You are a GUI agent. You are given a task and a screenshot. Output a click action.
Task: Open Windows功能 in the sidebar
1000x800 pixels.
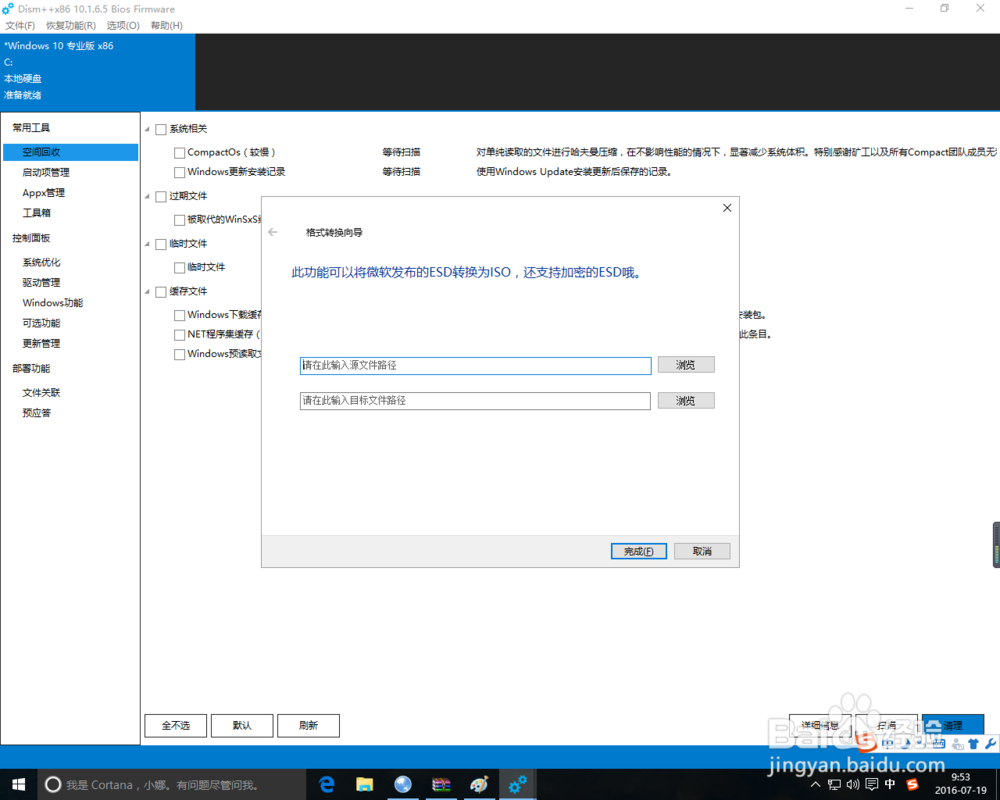(x=53, y=302)
